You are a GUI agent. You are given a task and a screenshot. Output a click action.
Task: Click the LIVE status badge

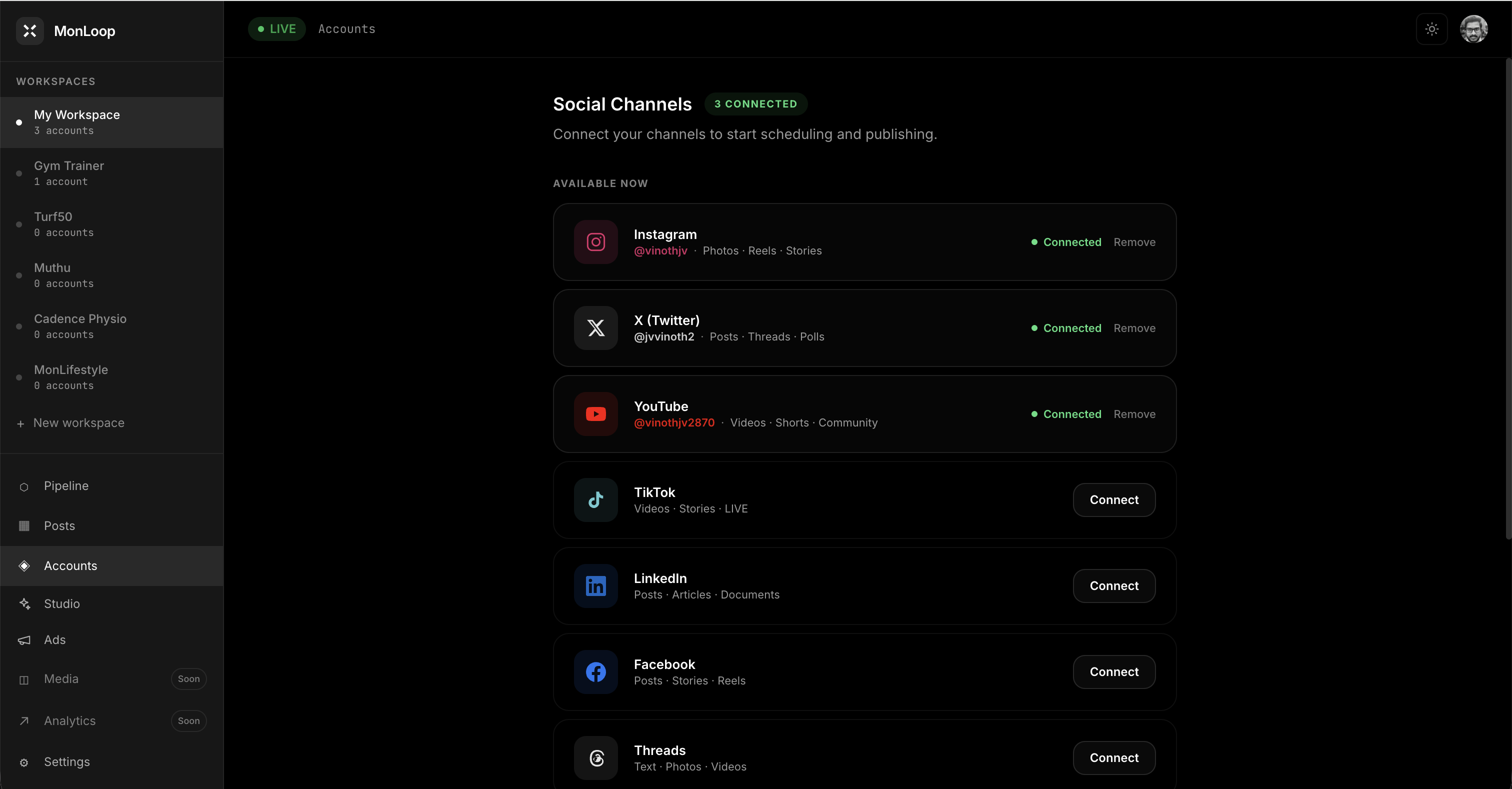click(x=276, y=29)
